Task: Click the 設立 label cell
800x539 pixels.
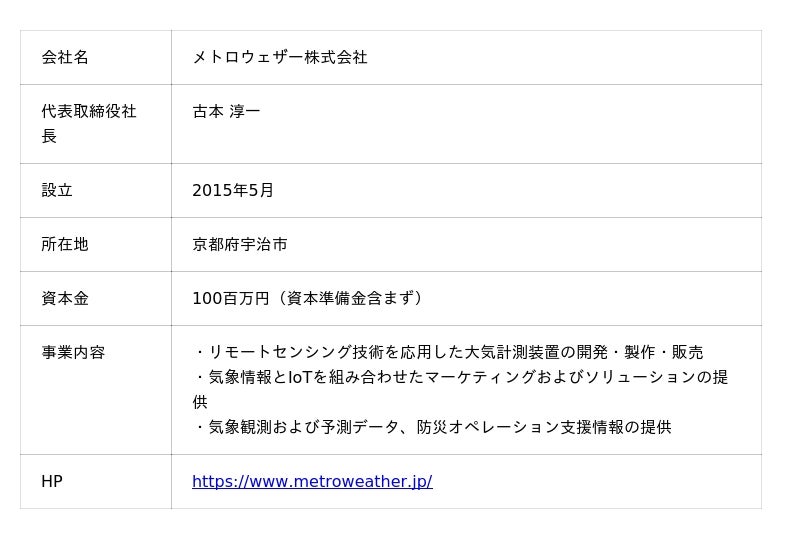Action: (x=96, y=190)
